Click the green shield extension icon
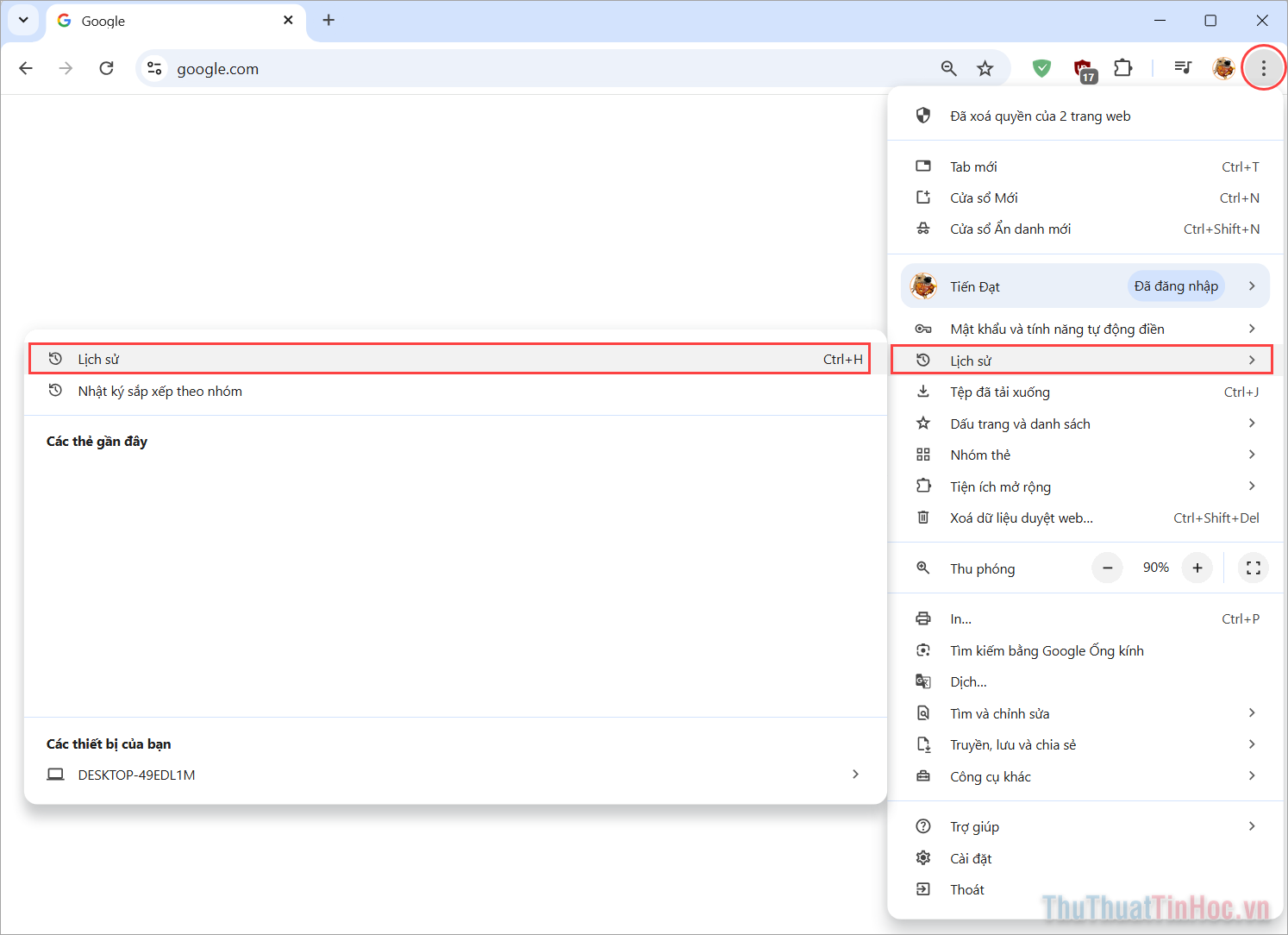This screenshot has height=935, width=1288. point(1041,68)
